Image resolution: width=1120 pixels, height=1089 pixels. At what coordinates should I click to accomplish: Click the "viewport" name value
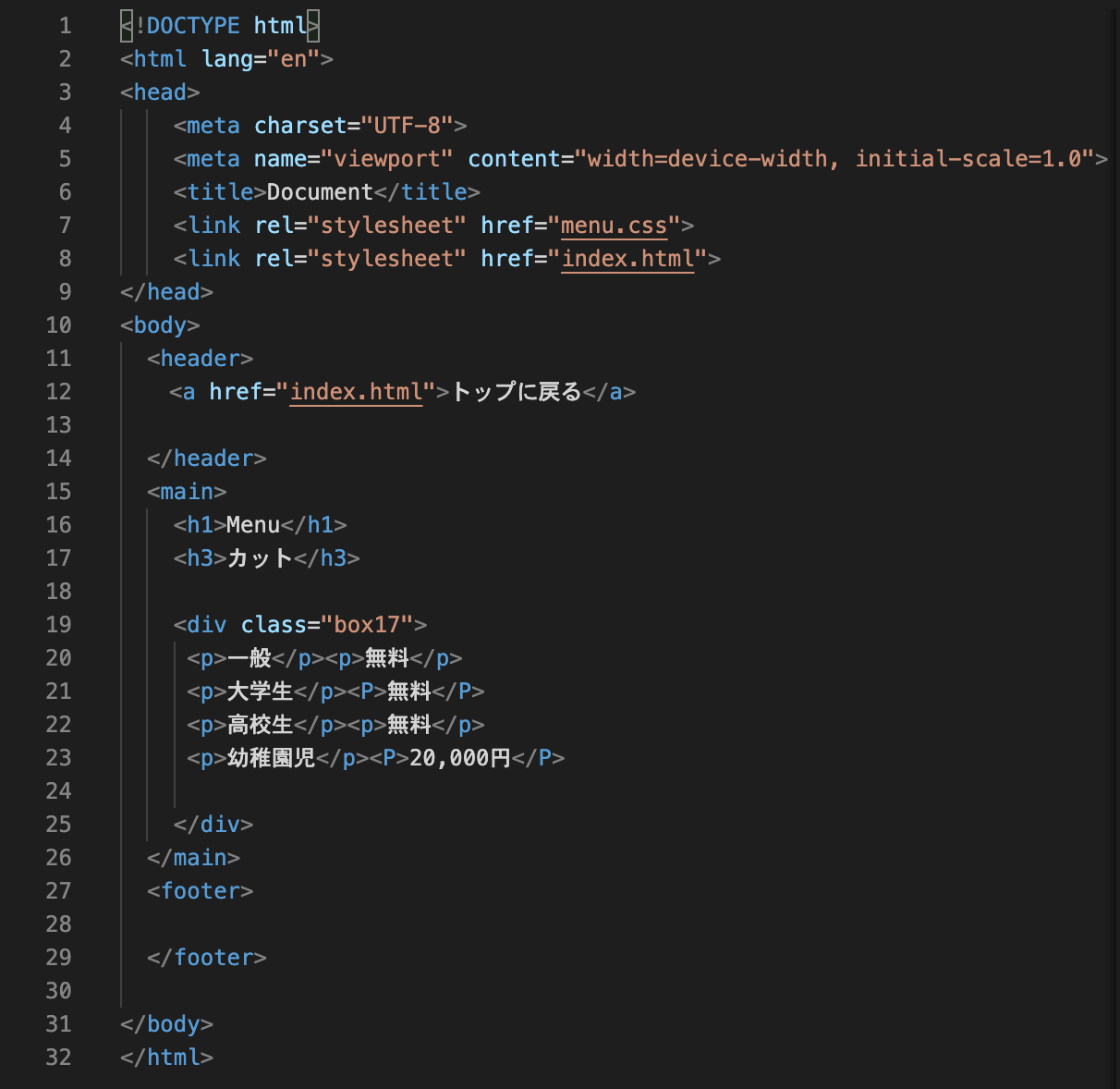(387, 159)
